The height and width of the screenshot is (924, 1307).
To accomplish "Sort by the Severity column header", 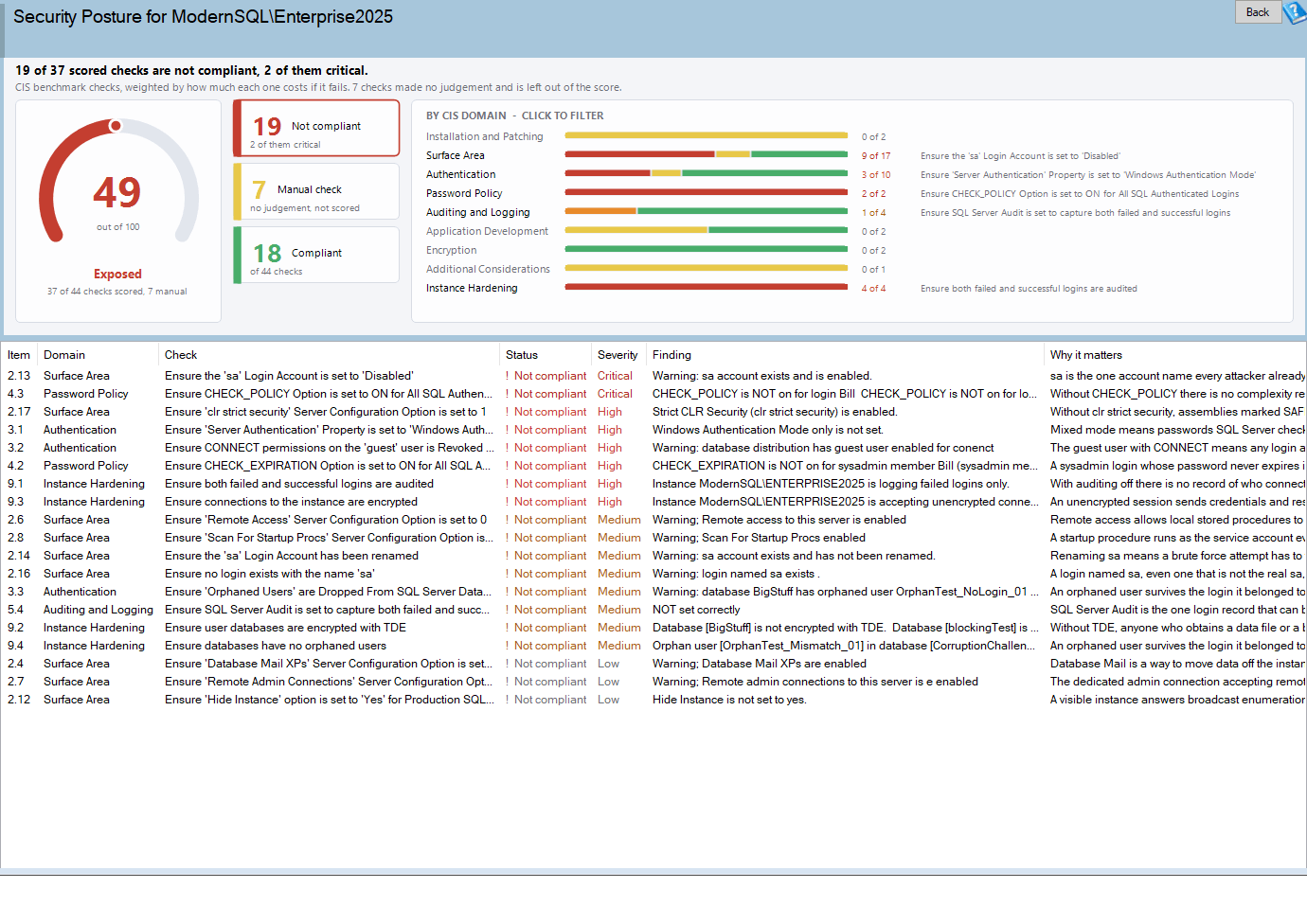I will click(618, 355).
